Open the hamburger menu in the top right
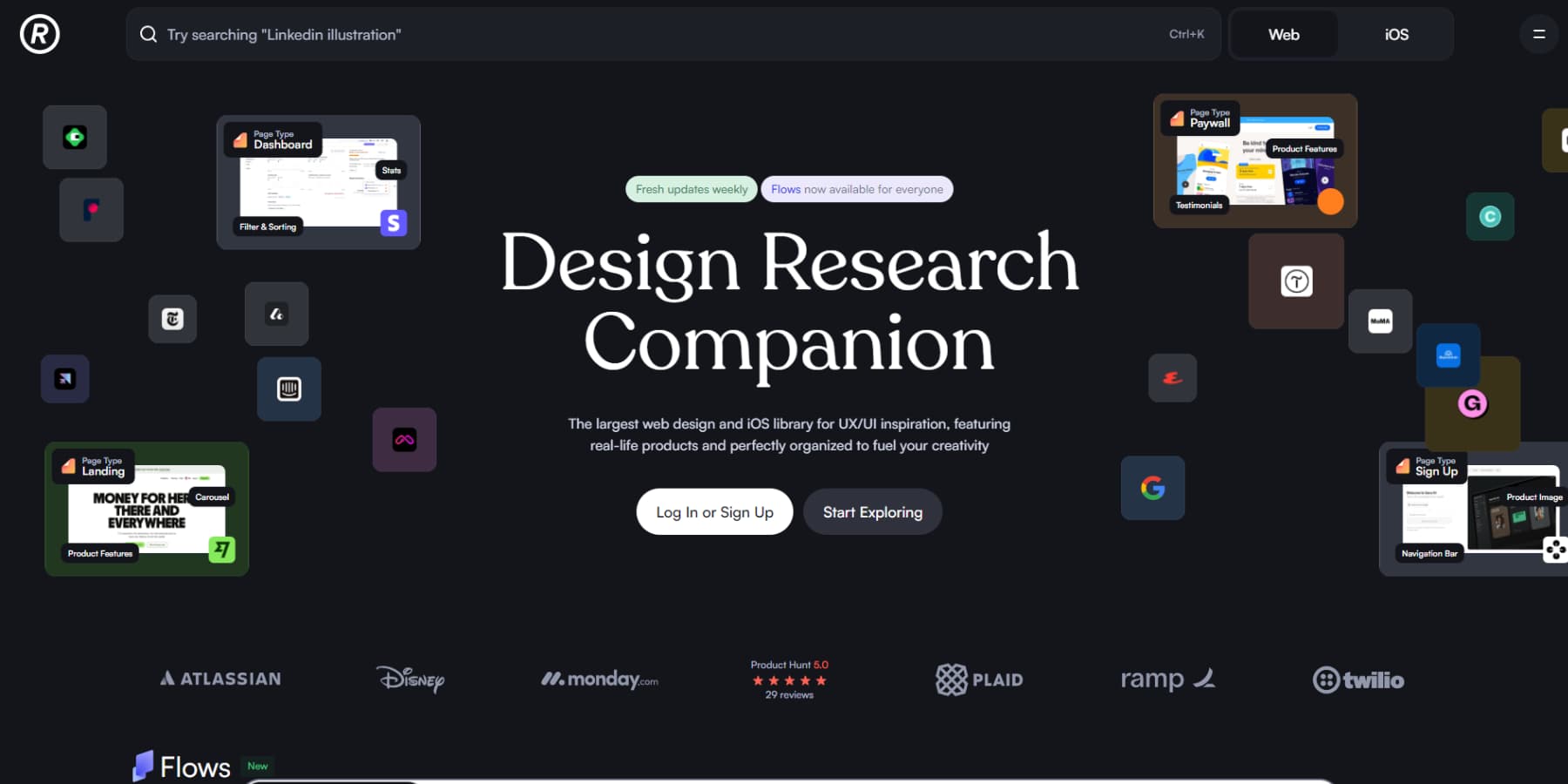This screenshot has height=784, width=1568. (x=1538, y=34)
